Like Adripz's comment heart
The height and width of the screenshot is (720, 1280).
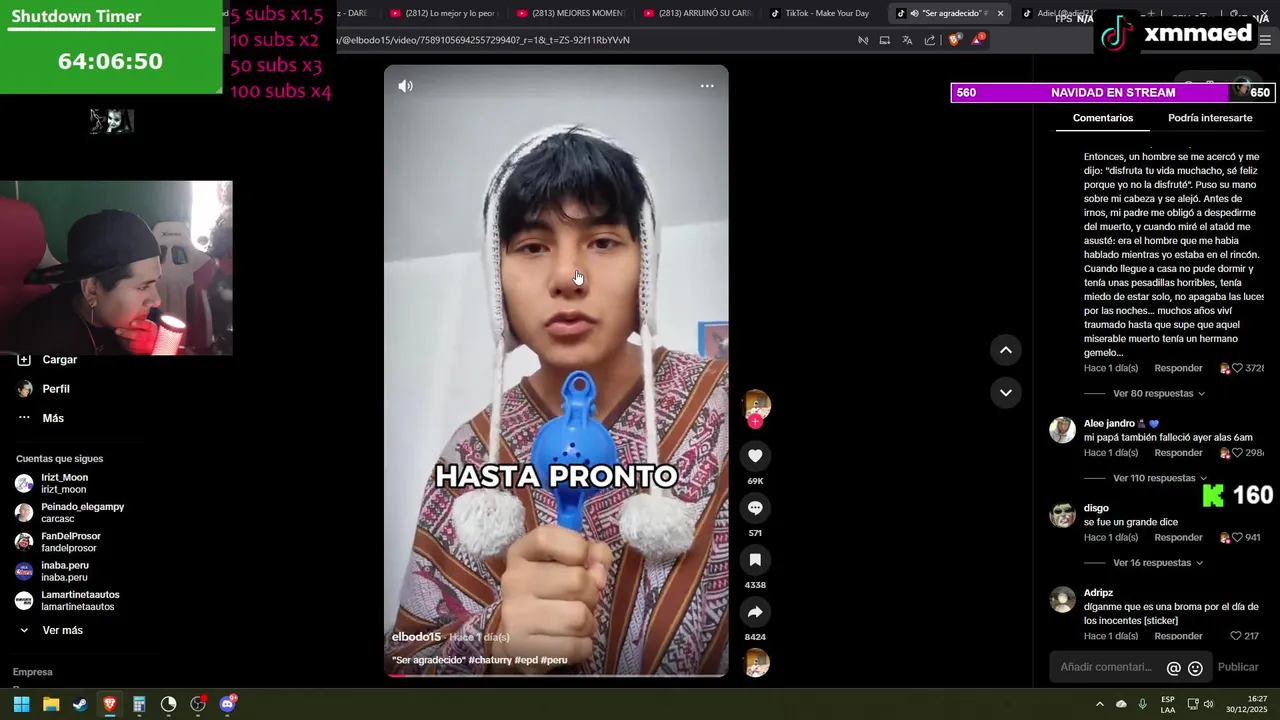(x=1236, y=636)
